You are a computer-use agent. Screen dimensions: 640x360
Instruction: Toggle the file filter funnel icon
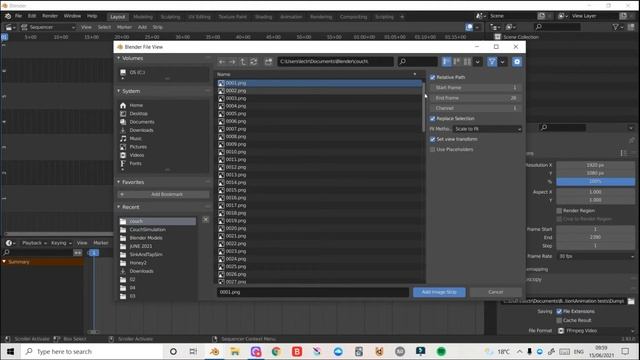tap(492, 62)
